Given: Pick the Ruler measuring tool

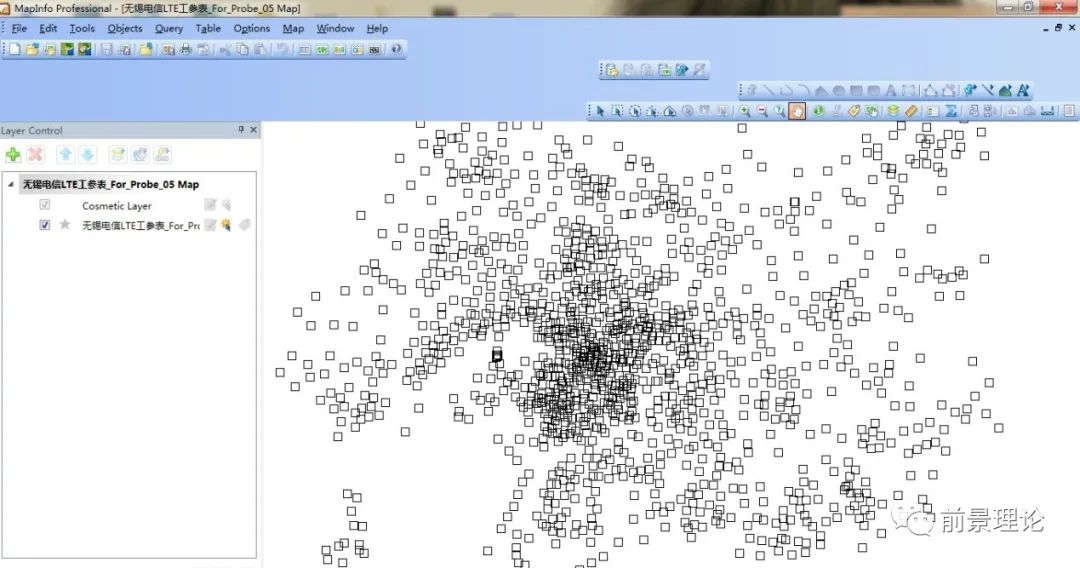Looking at the screenshot, I should pos(911,111).
